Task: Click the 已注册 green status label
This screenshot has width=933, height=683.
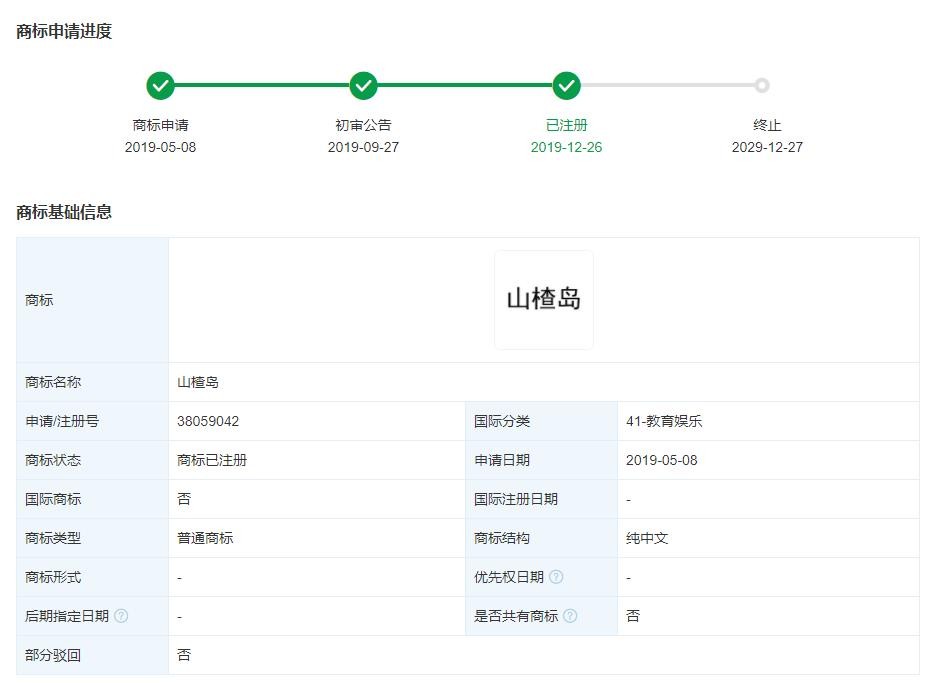Action: point(566,125)
